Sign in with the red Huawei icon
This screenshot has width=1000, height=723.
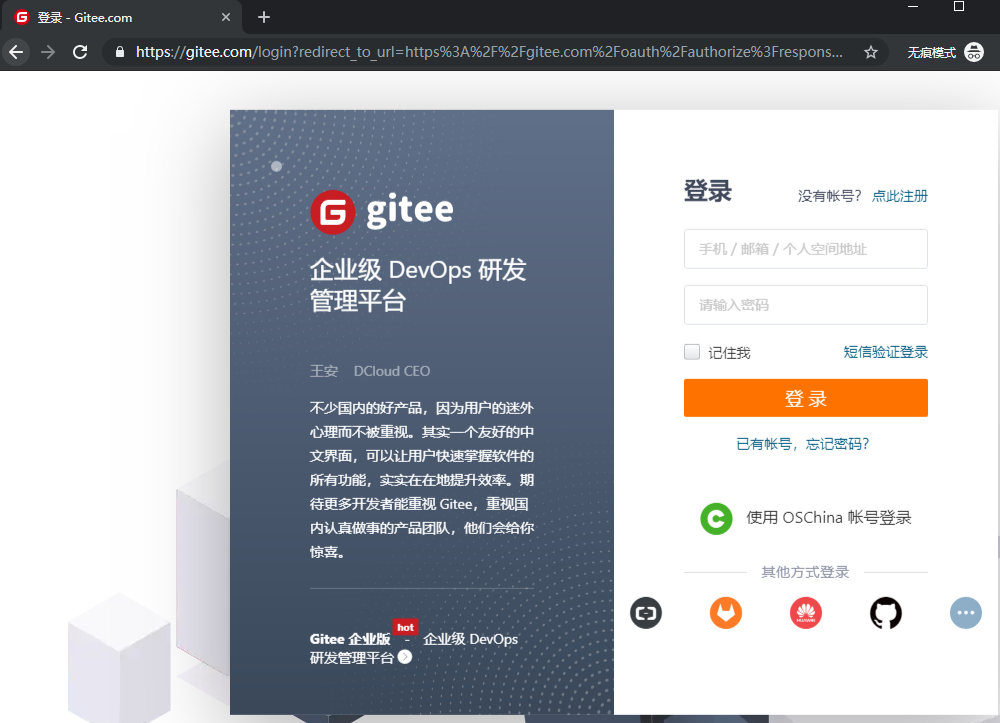[805, 613]
